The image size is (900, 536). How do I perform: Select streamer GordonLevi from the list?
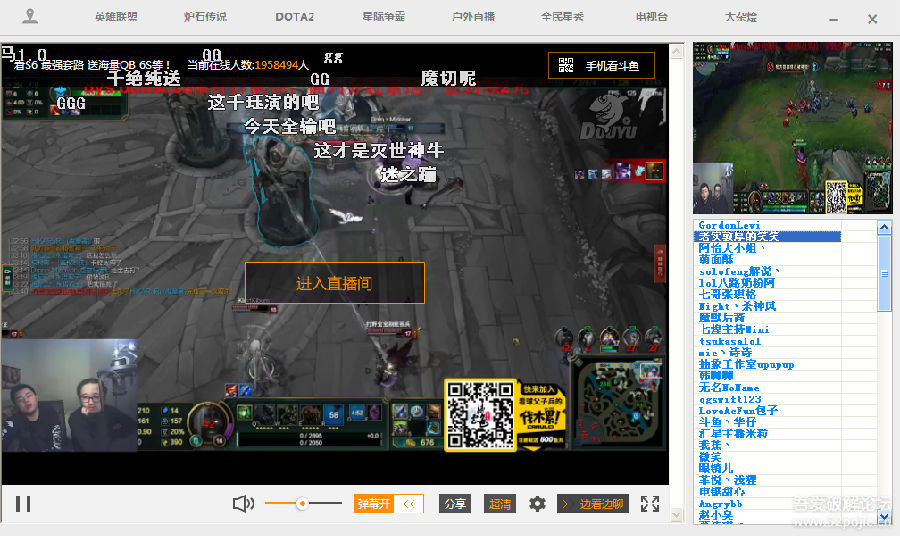(x=729, y=226)
